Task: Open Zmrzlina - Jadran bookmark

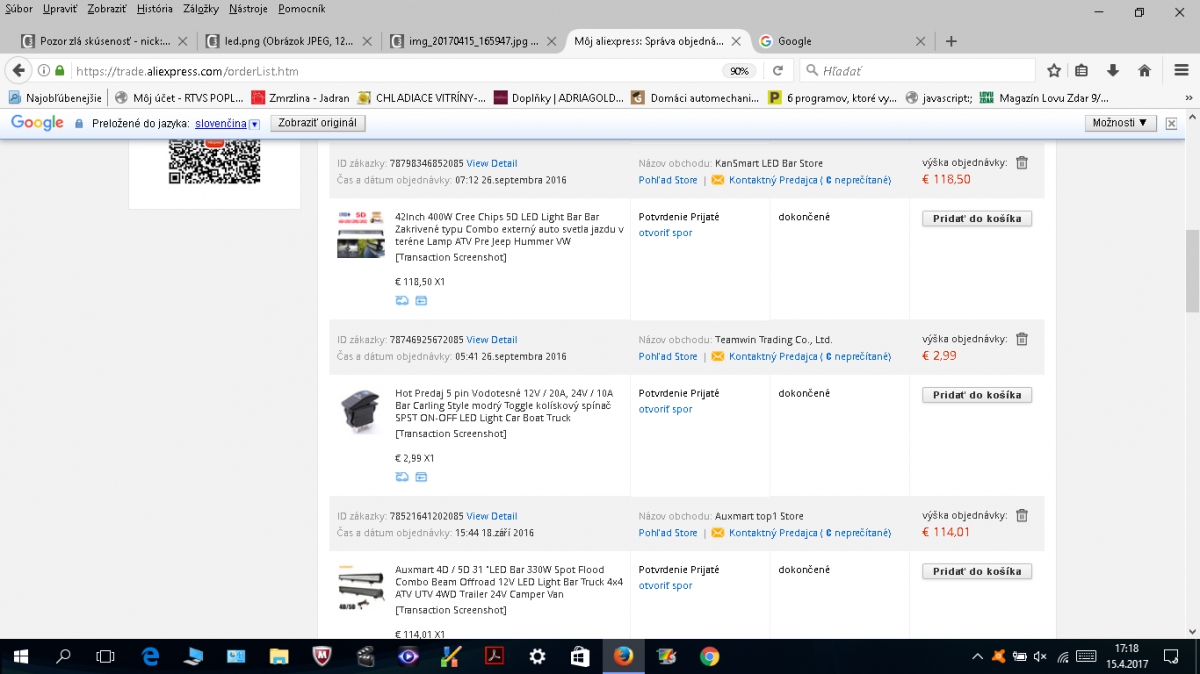Action: [303, 98]
